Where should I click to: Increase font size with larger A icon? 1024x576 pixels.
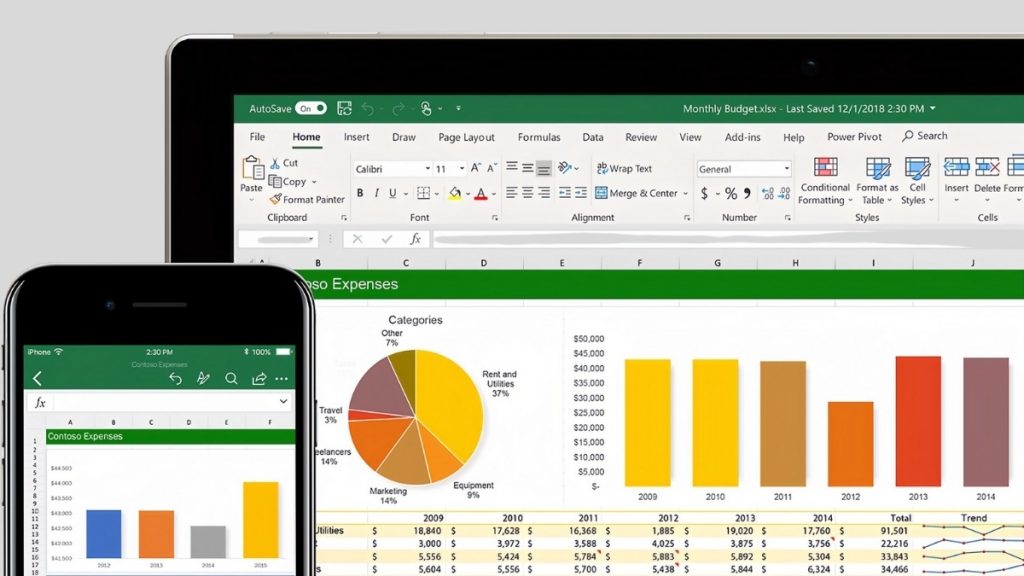coord(476,168)
